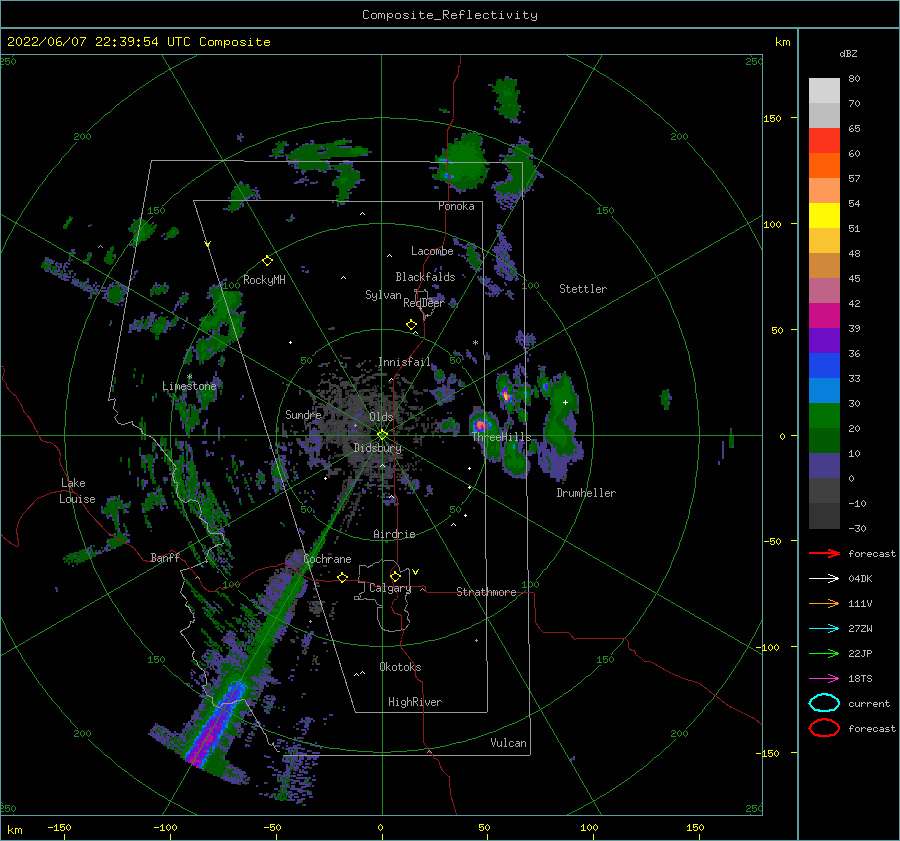Viewport: 900px width, 841px height.
Task: Click the 45 value on the dBZ scale
Action: click(854, 278)
